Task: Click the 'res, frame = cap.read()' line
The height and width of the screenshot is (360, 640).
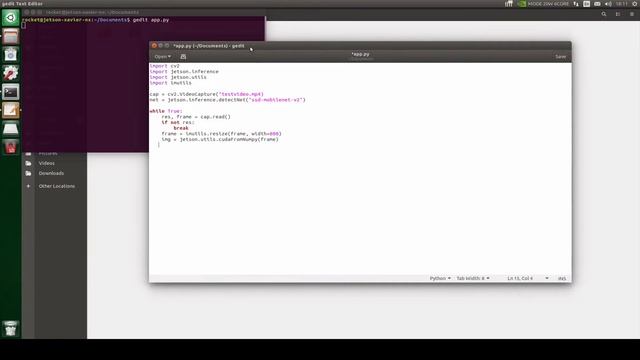Action: 196,117
